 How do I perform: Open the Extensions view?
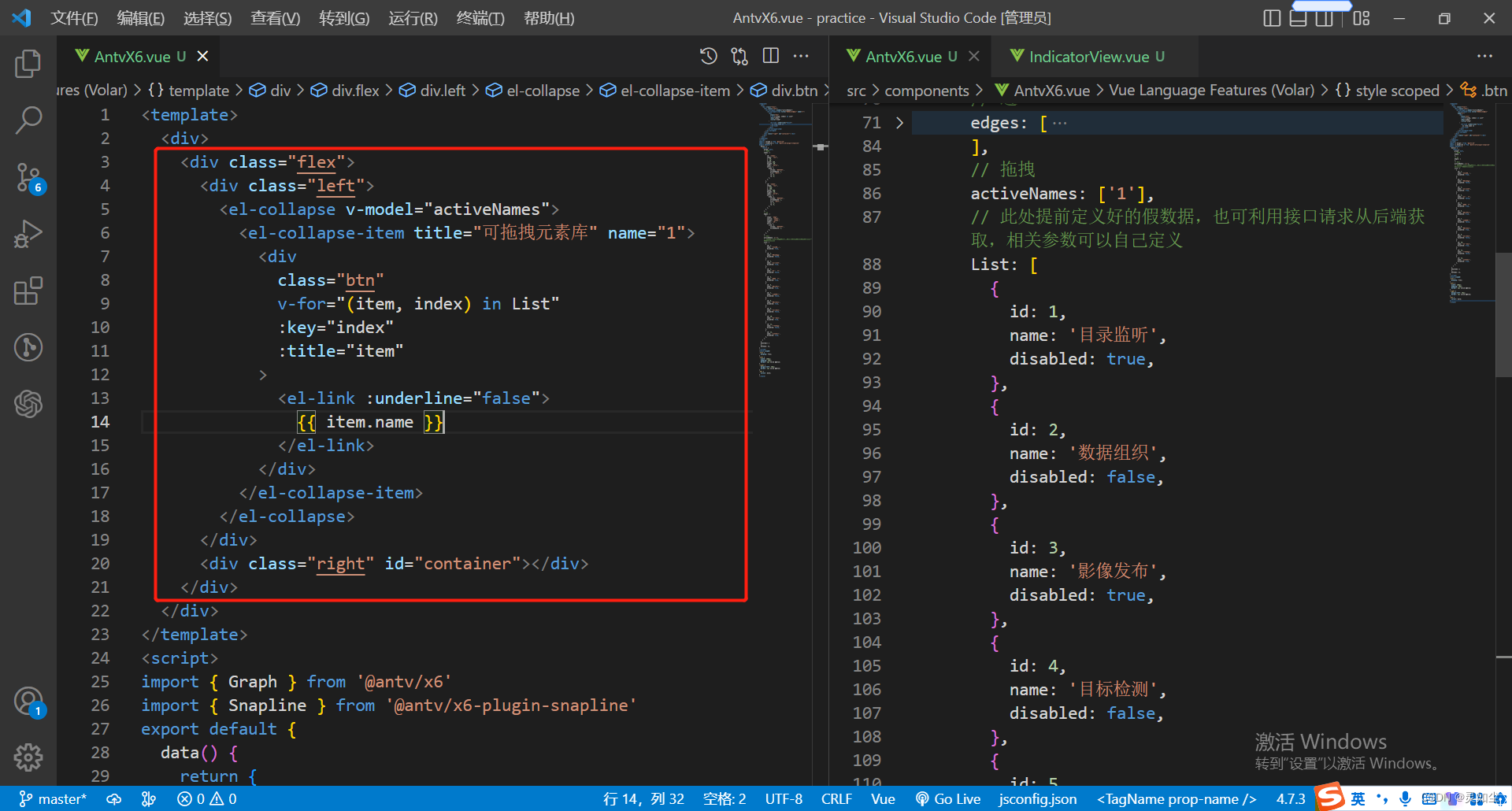pyautogui.click(x=28, y=291)
